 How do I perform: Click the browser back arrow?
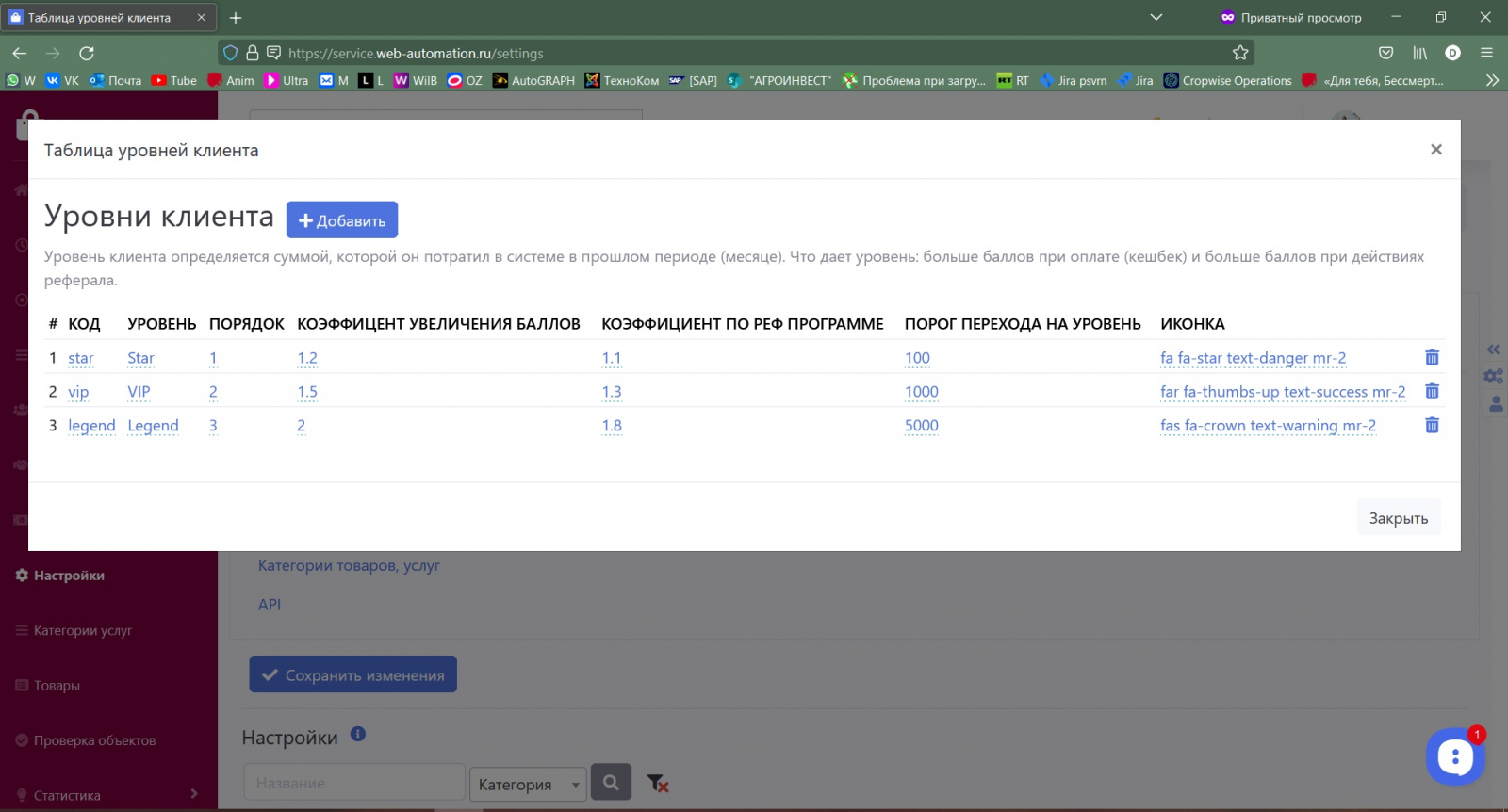(x=20, y=53)
